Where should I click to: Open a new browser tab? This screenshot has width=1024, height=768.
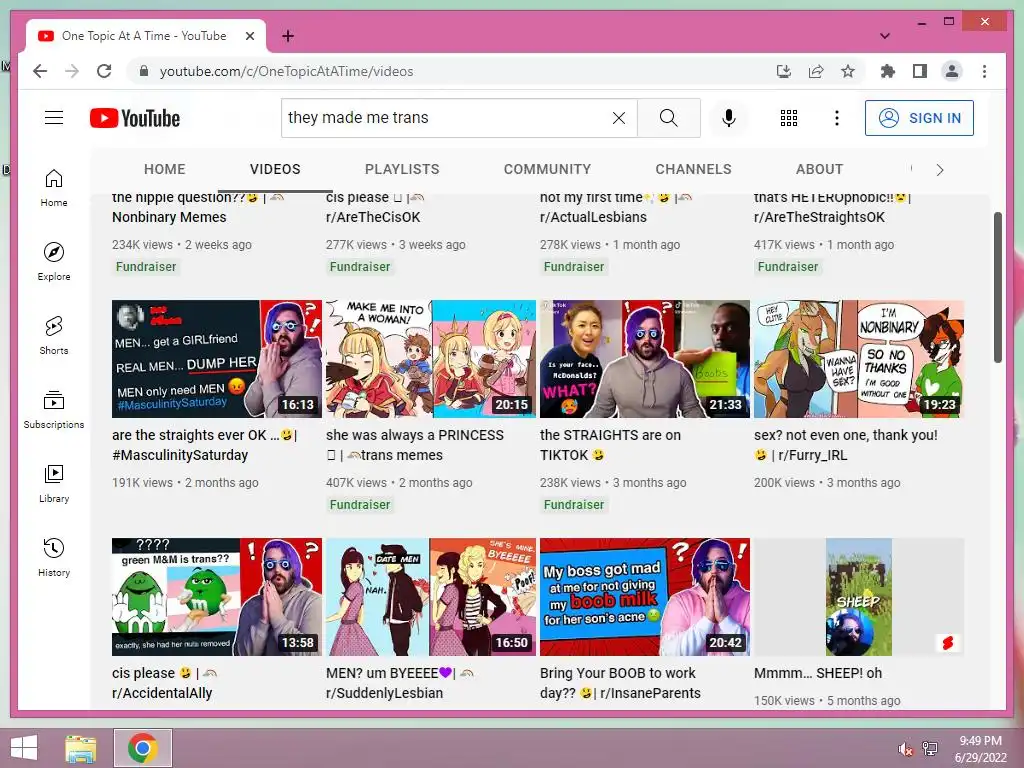pyautogui.click(x=287, y=36)
